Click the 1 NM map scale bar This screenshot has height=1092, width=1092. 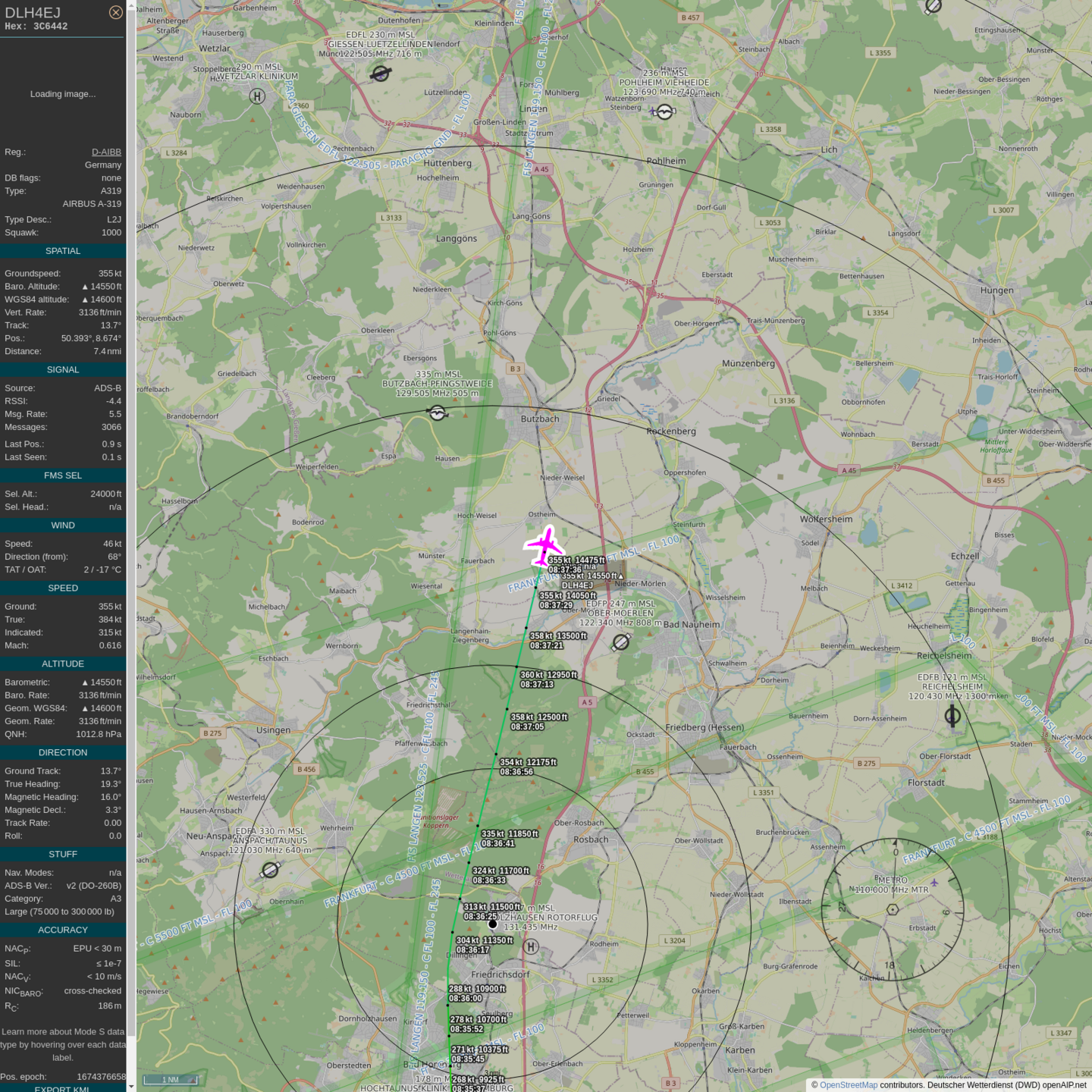171,1080
